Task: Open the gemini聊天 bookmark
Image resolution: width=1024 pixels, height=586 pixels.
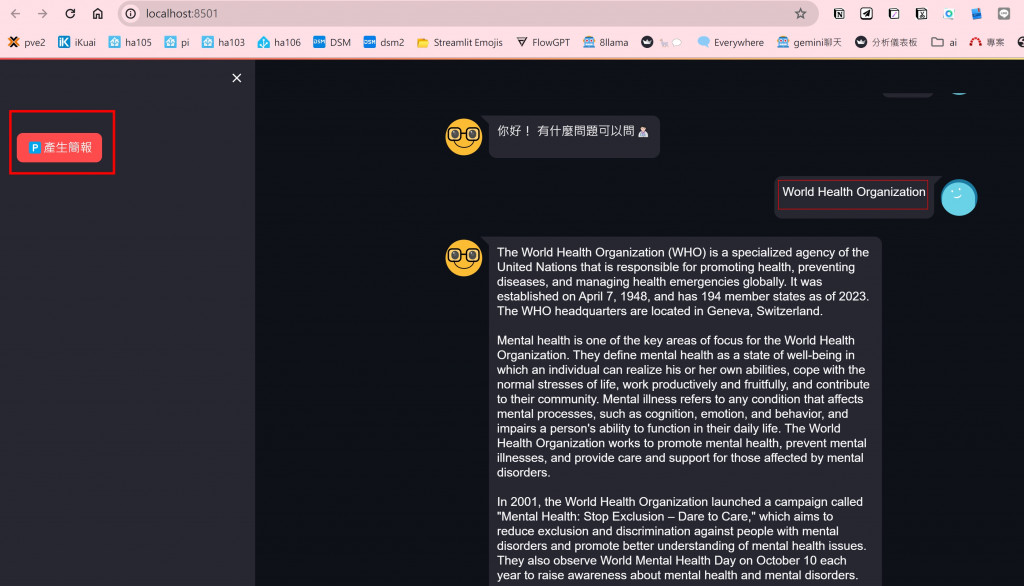Action: click(809, 42)
